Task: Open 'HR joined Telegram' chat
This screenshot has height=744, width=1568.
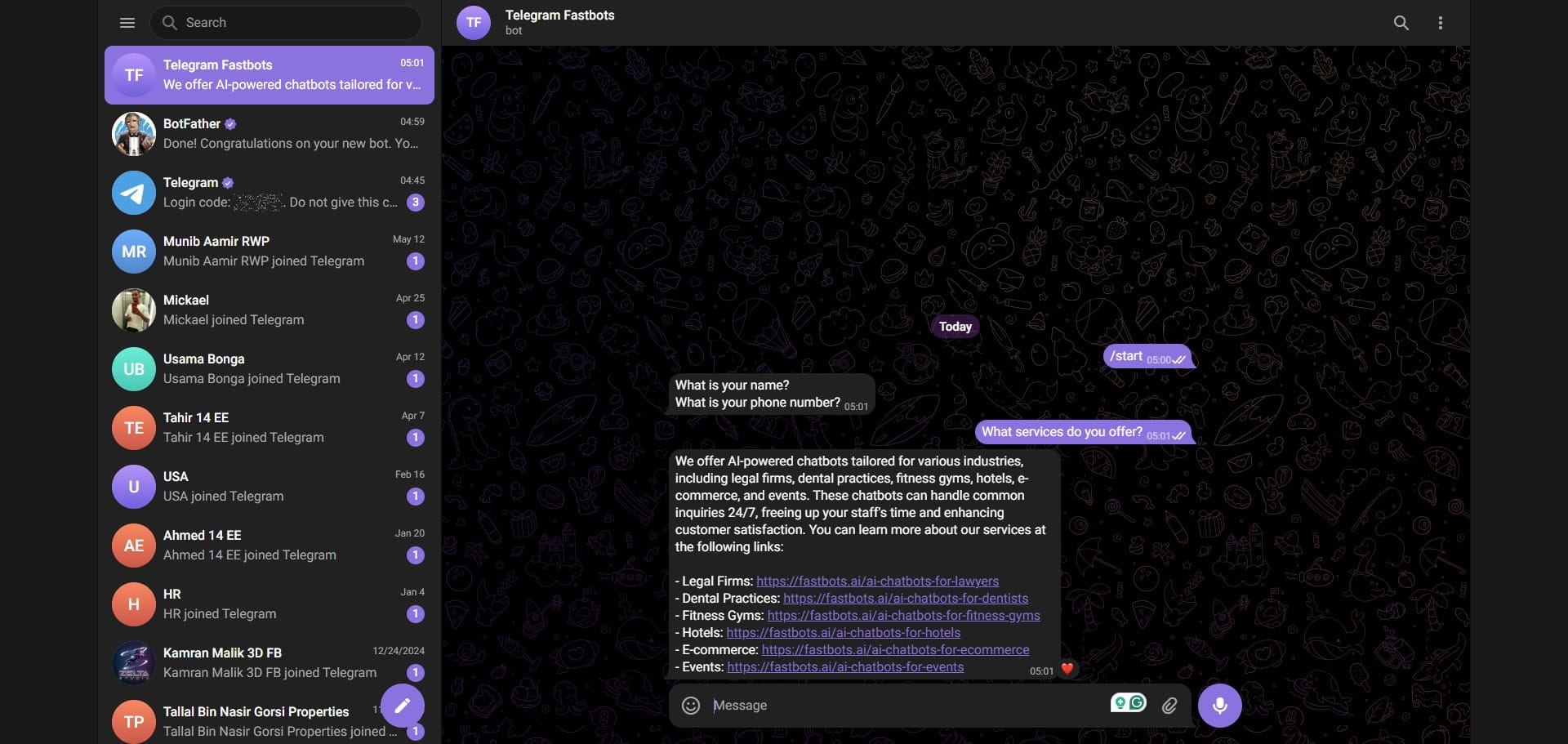Action: pyautogui.click(x=269, y=604)
